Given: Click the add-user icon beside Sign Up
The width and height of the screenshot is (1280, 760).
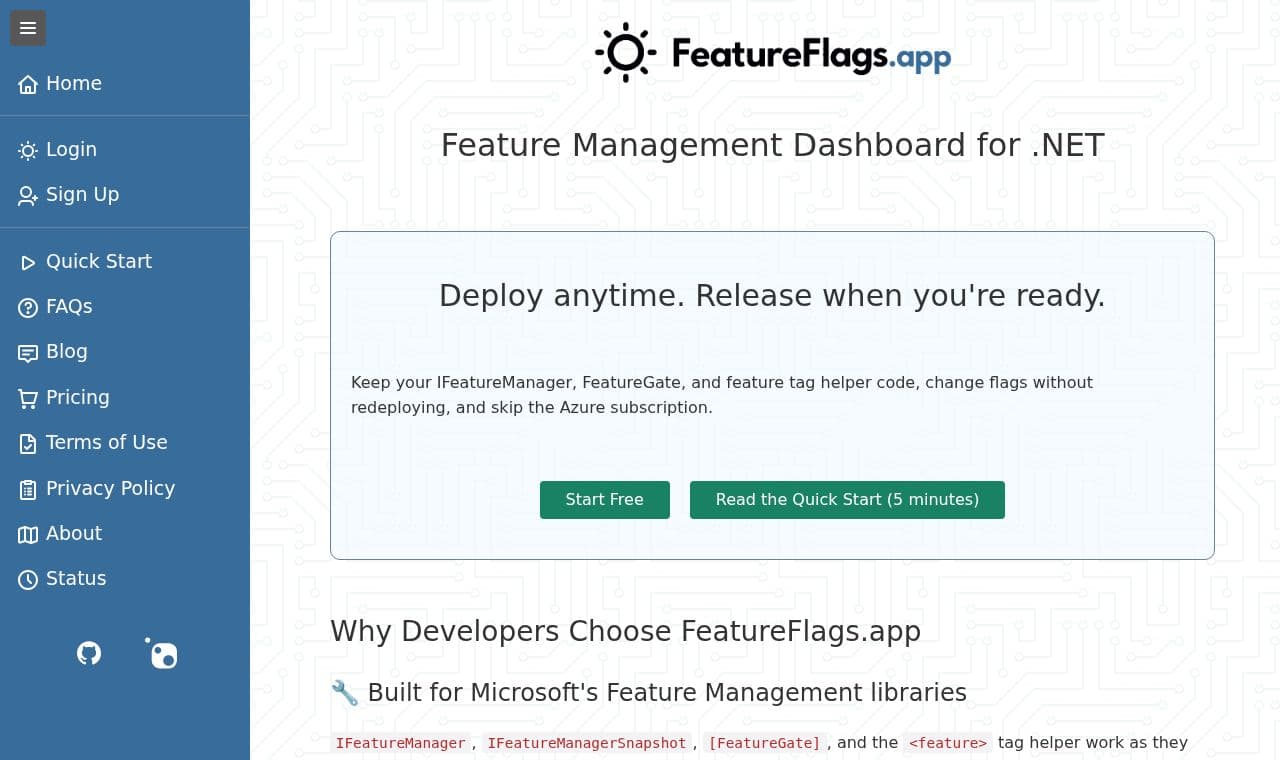Looking at the screenshot, I should pyautogui.click(x=28, y=195).
